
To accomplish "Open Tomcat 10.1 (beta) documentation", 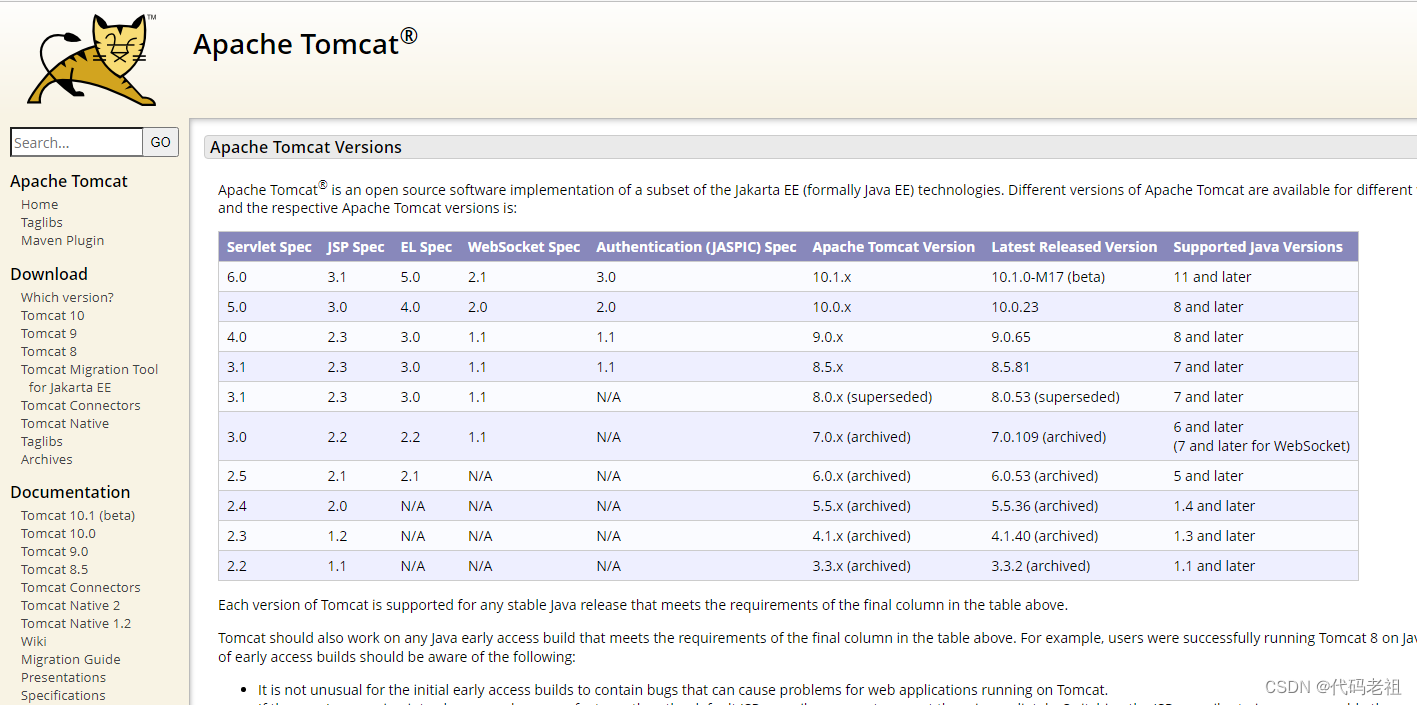I will click(78, 515).
